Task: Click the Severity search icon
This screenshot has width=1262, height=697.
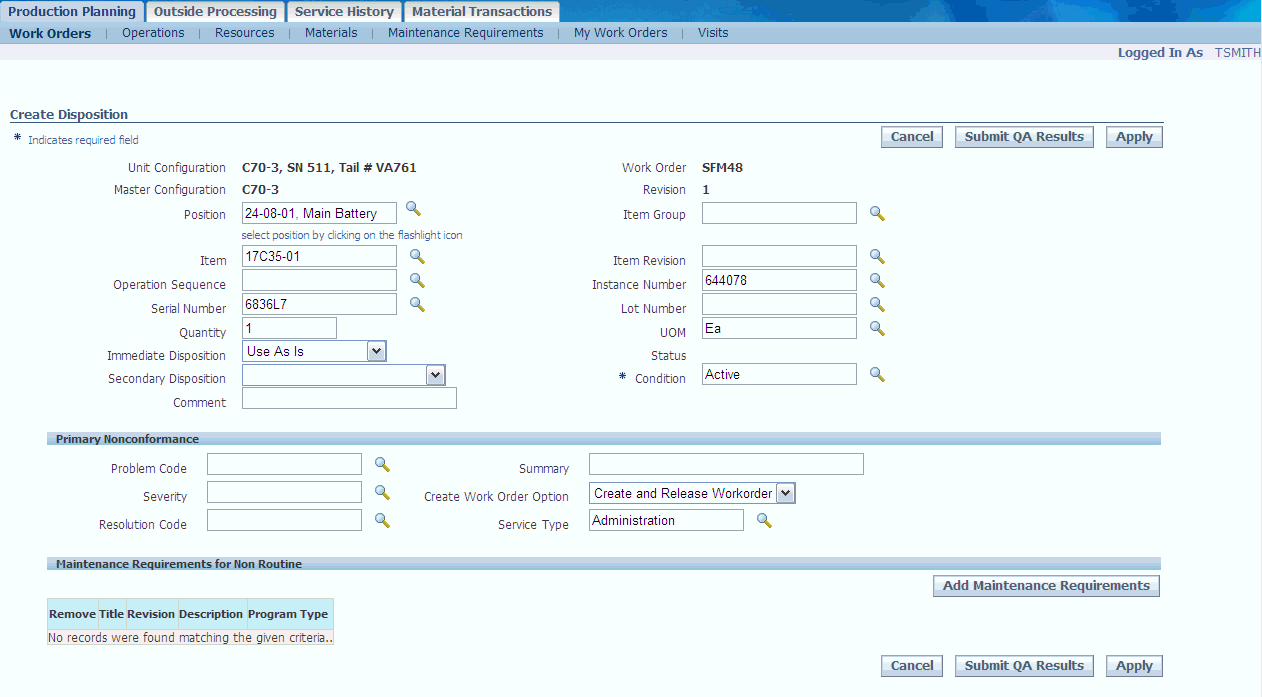Action: [x=382, y=492]
